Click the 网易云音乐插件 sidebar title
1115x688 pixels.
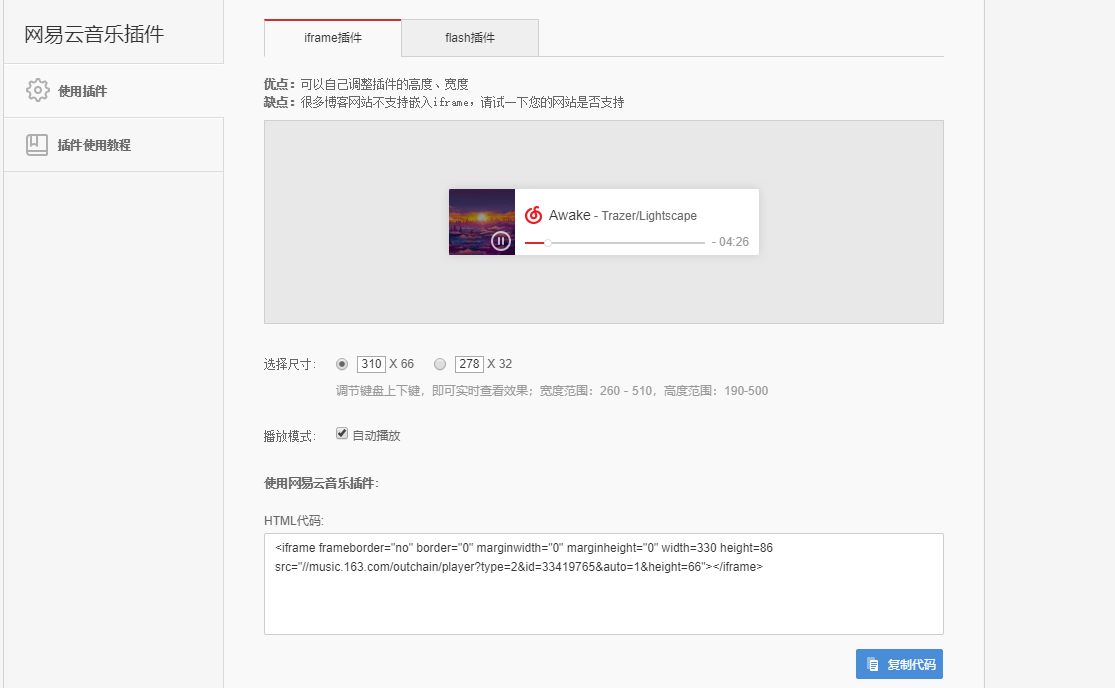[94, 34]
